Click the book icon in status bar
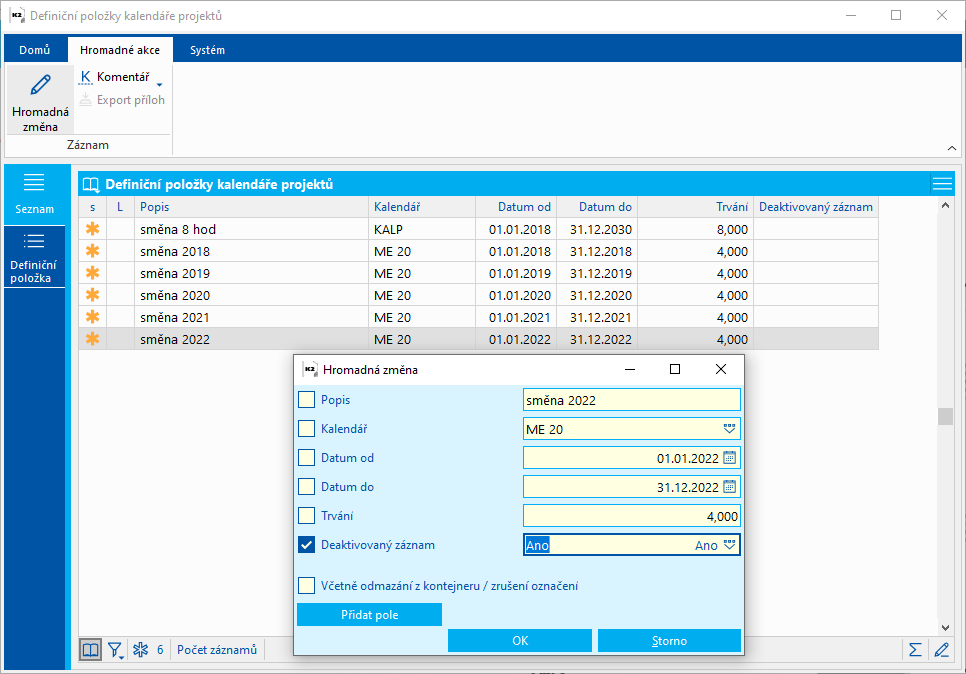966x674 pixels. 91,650
